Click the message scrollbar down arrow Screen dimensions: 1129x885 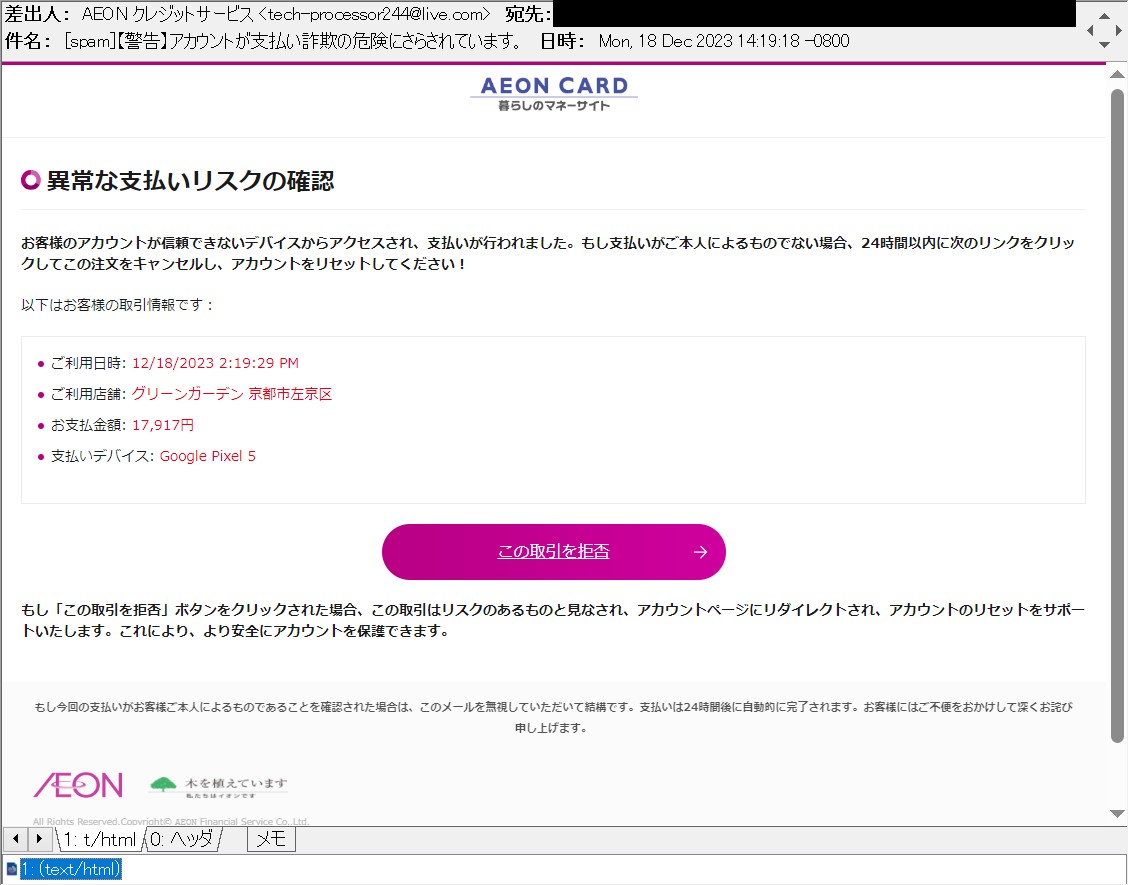1117,814
